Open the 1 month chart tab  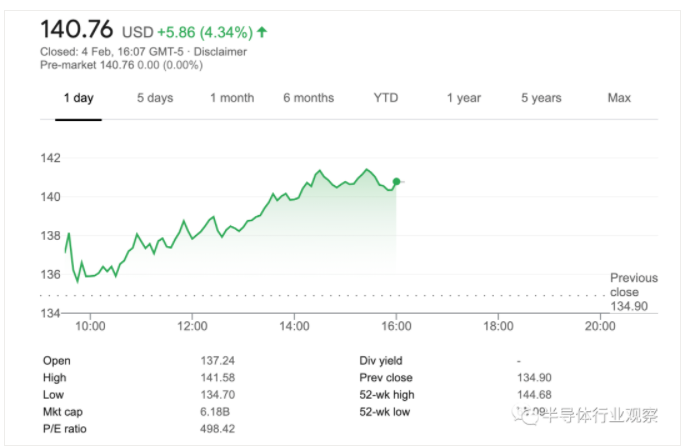[x=232, y=98]
